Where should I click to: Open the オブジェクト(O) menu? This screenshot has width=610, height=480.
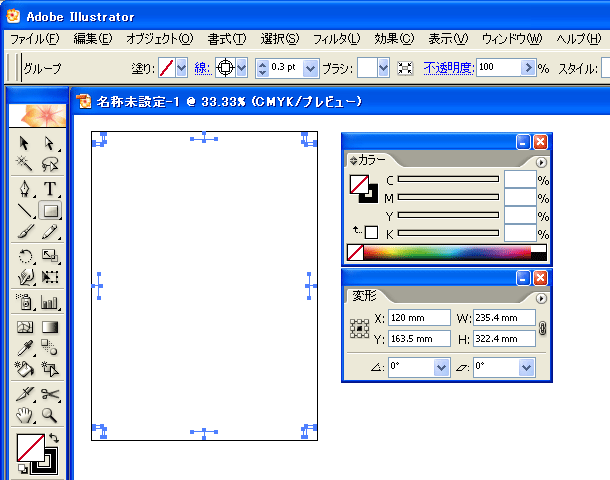[x=160, y=39]
